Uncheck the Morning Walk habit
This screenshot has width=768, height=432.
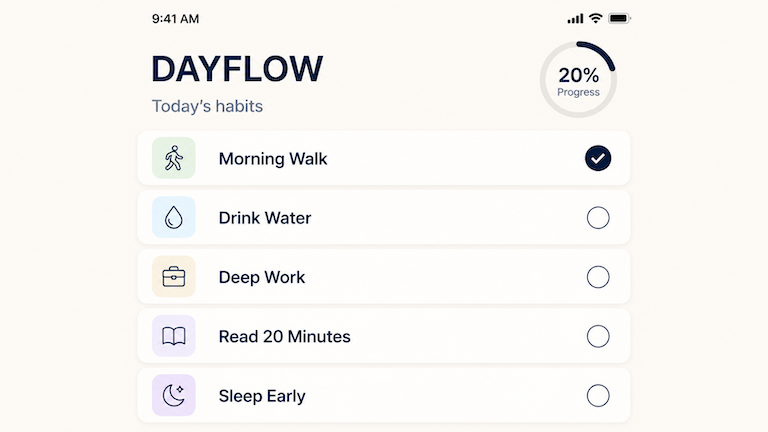(x=598, y=158)
